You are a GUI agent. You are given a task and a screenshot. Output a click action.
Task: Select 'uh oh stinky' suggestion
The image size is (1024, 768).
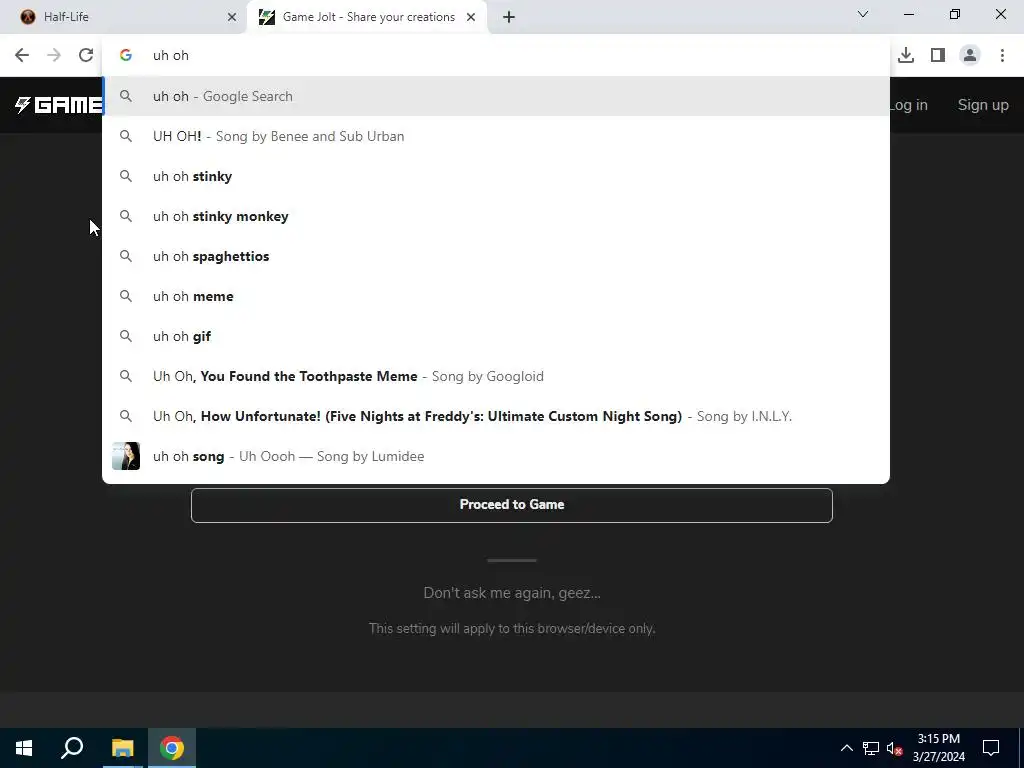(496, 176)
